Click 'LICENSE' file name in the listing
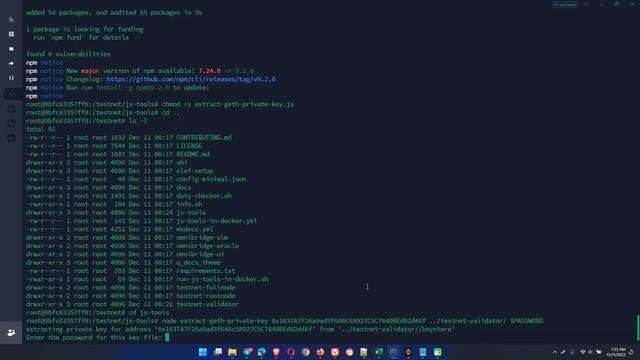Image resolution: width=640 pixels, height=360 pixels. 189,146
